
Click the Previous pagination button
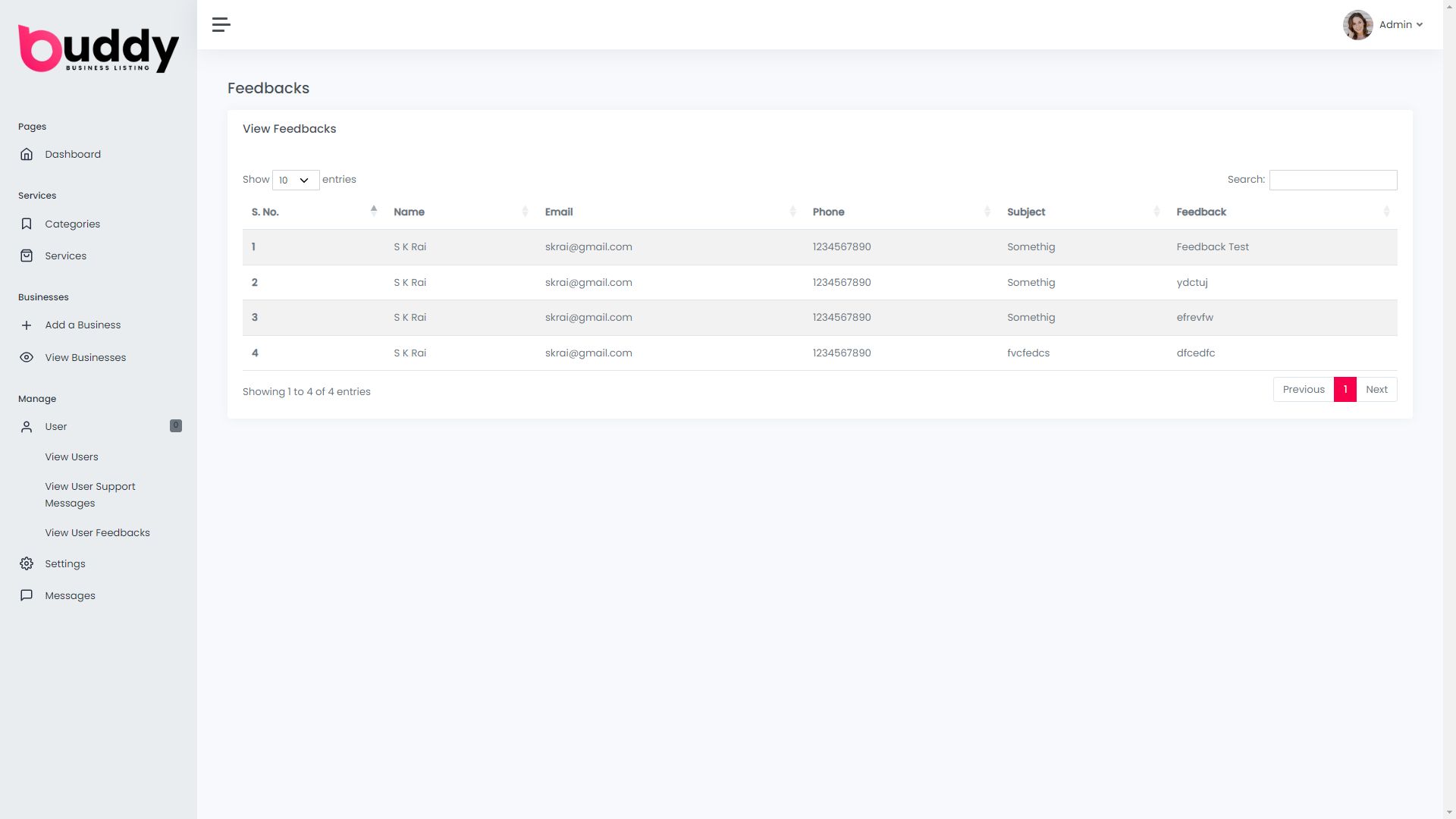click(1303, 389)
